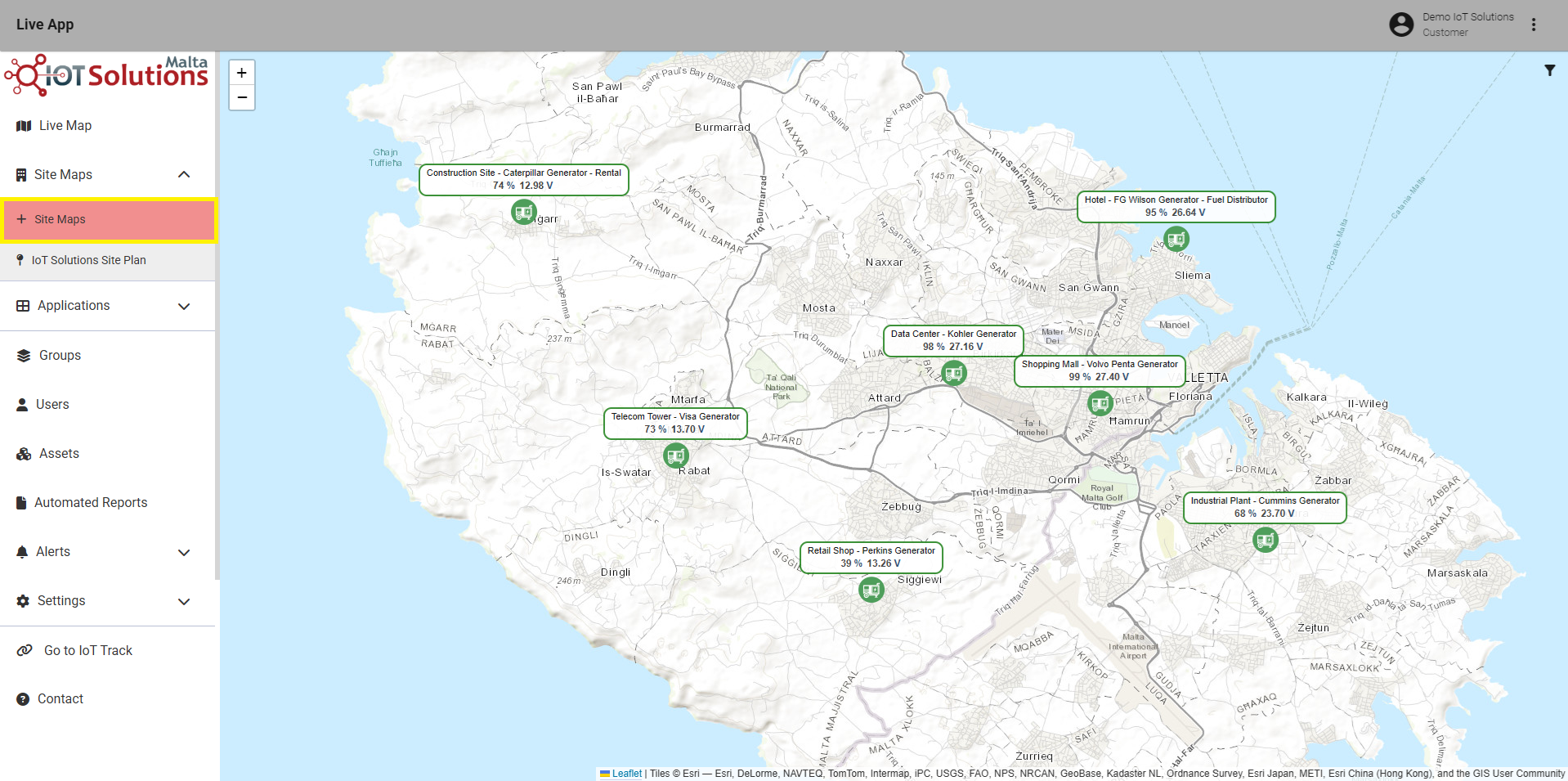Add new site map with plus Site Maps

coord(108,220)
